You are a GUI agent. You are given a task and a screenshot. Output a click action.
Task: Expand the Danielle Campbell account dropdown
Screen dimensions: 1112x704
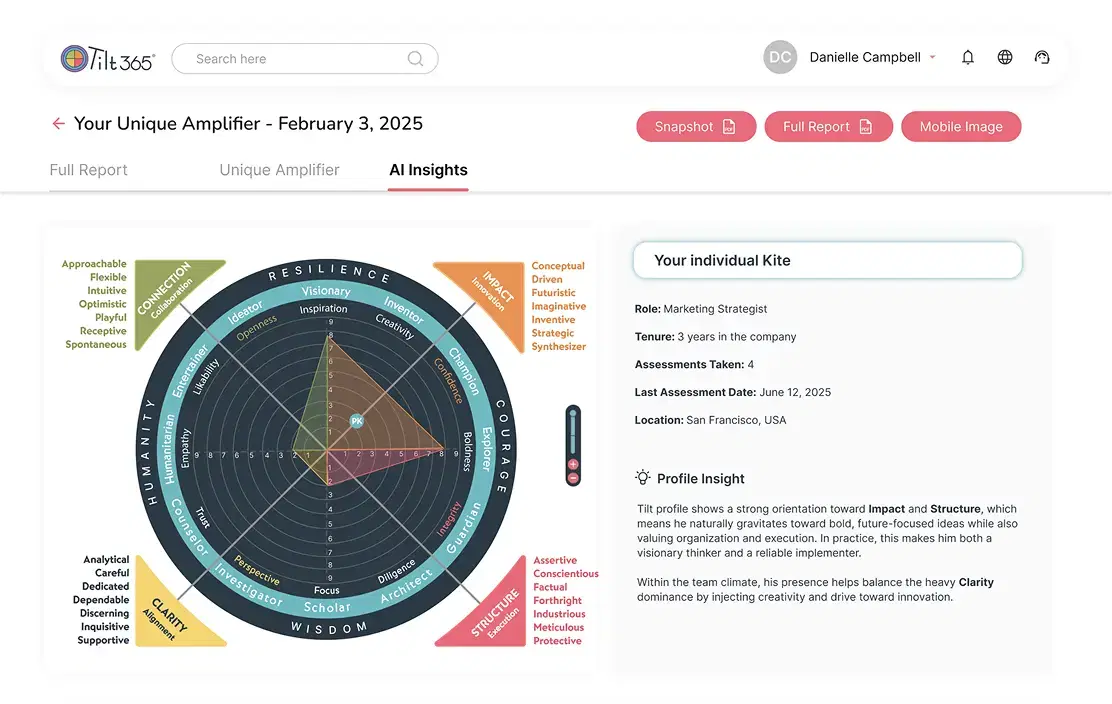click(x=933, y=57)
